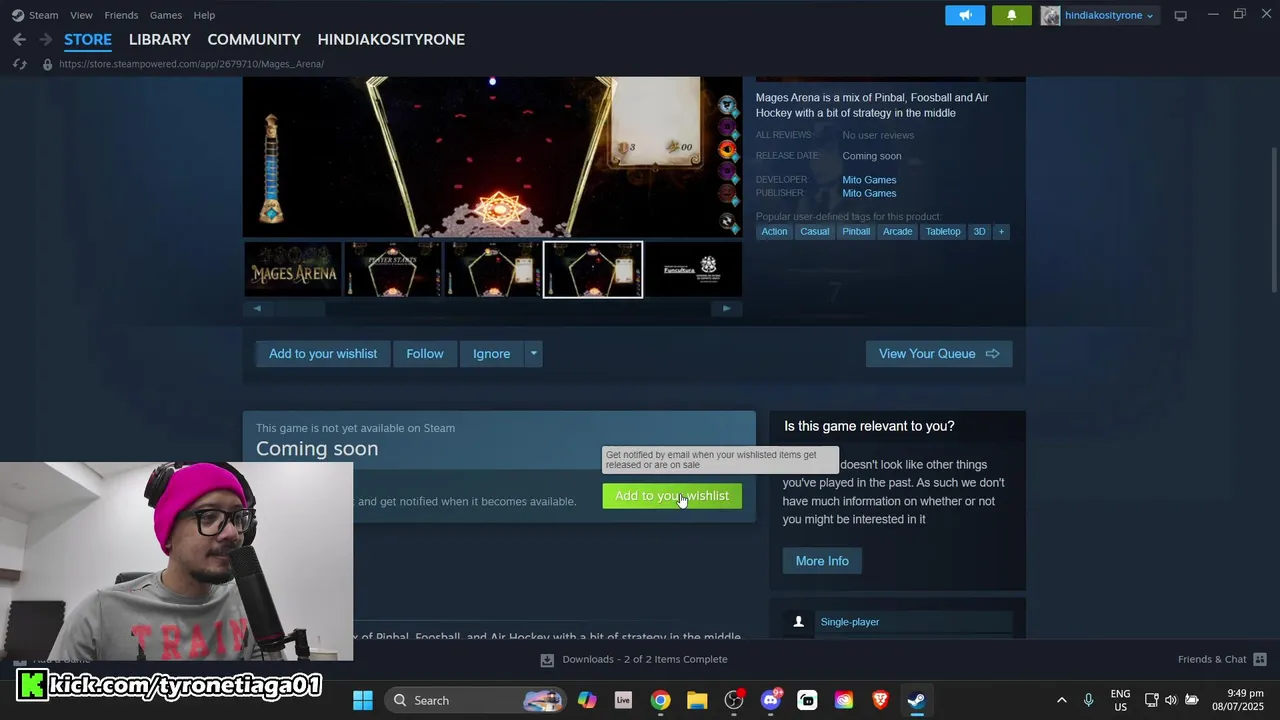Viewport: 1280px width, 720px height.
Task: Click the store URL address field
Action: click(x=191, y=64)
